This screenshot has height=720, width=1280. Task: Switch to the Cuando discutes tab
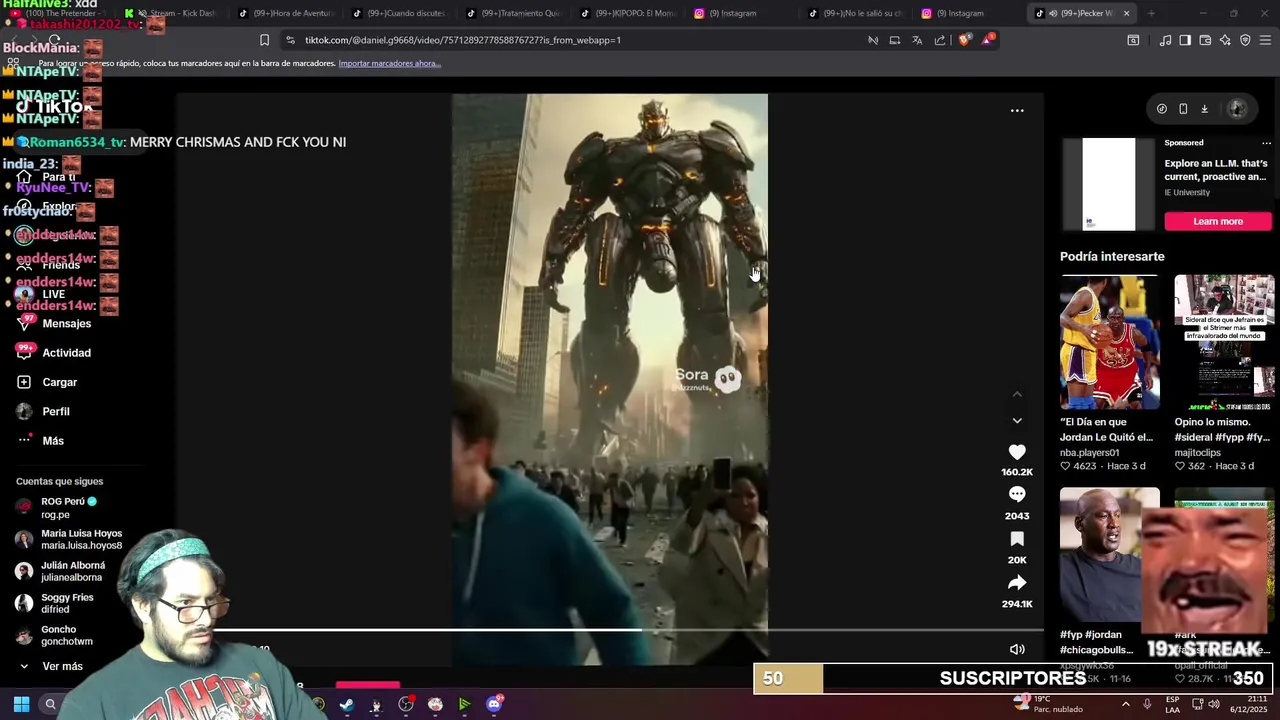coord(400,13)
